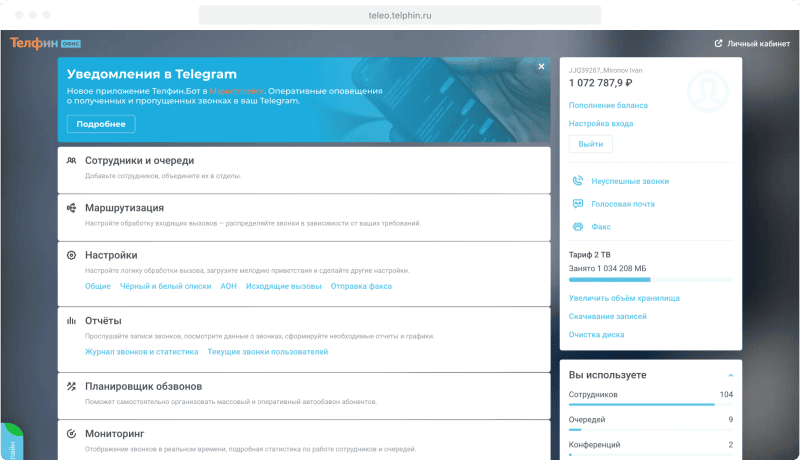Image resolution: width=800 pixels, height=460 pixels.
Task: Close the Telegram notification banner
Action: [x=541, y=67]
